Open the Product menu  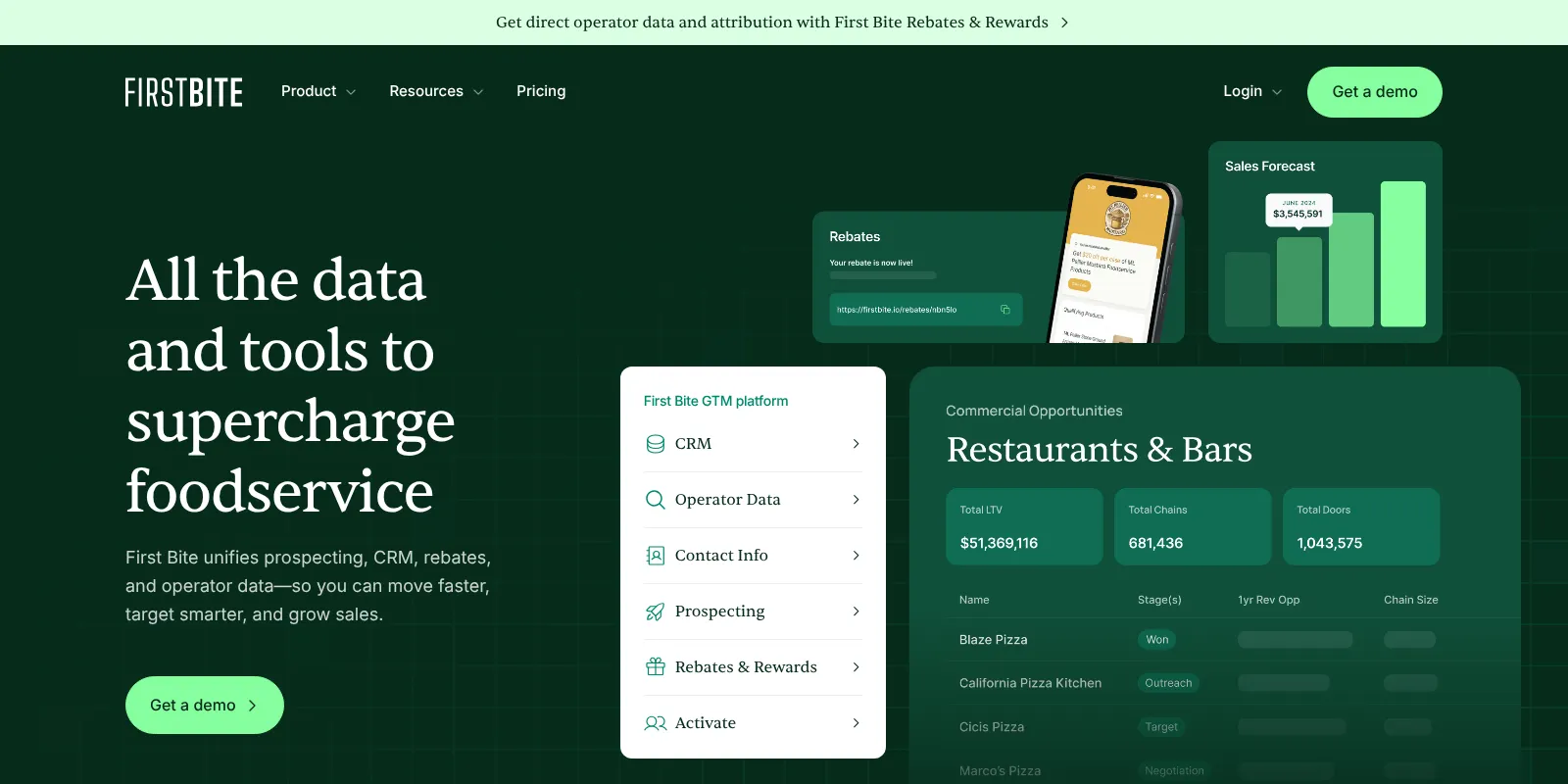click(x=318, y=91)
